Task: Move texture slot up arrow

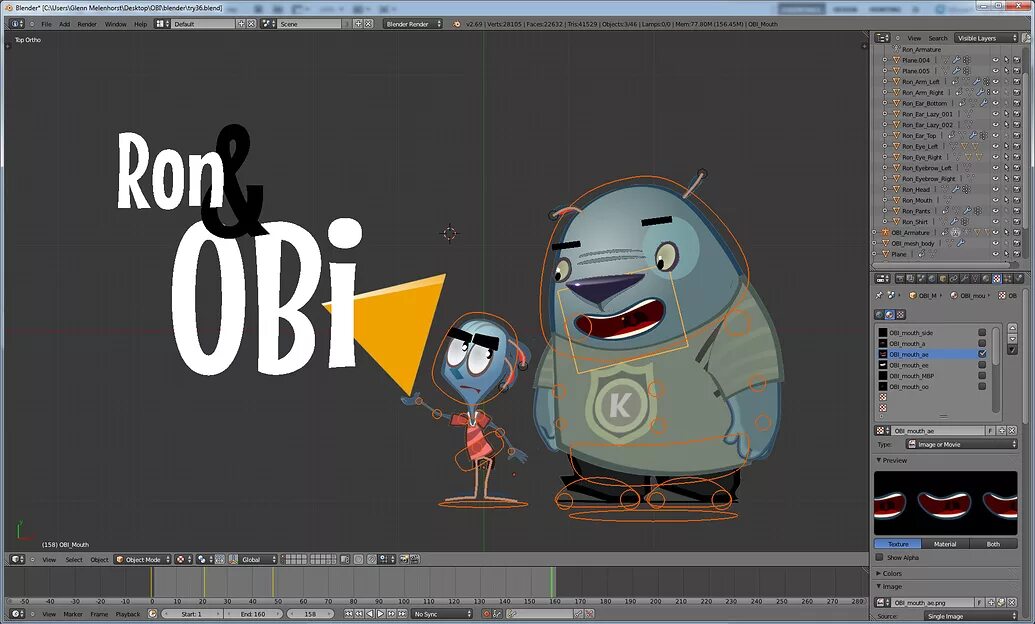Action: coord(1012,328)
